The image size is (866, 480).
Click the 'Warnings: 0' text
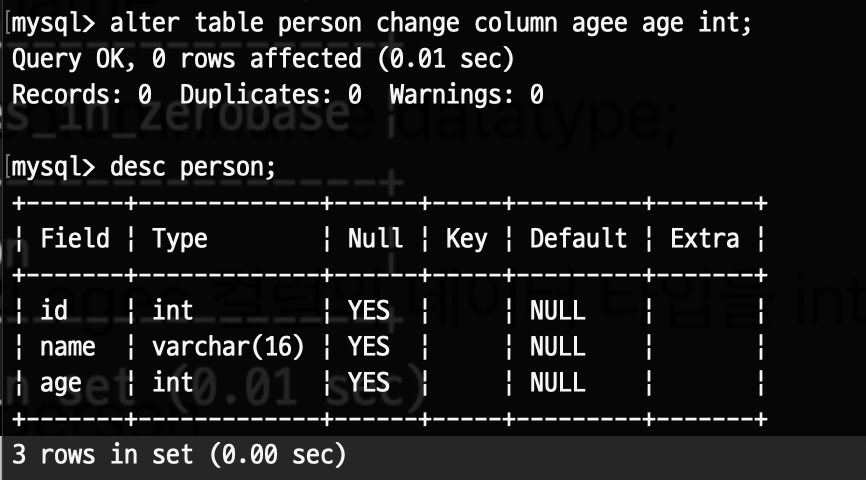(x=466, y=94)
